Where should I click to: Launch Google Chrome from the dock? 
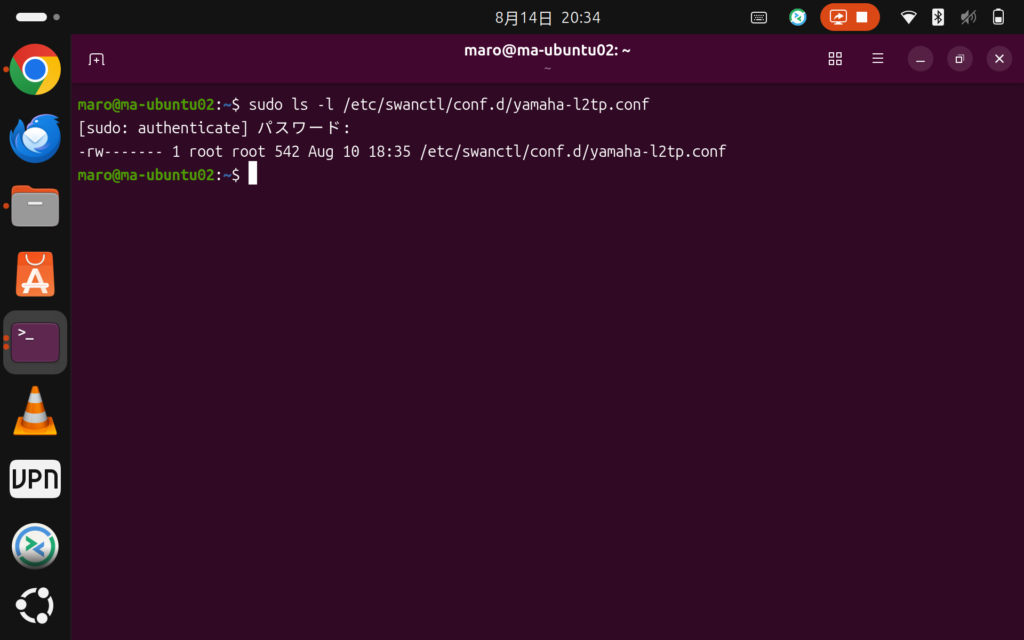[x=35, y=69]
